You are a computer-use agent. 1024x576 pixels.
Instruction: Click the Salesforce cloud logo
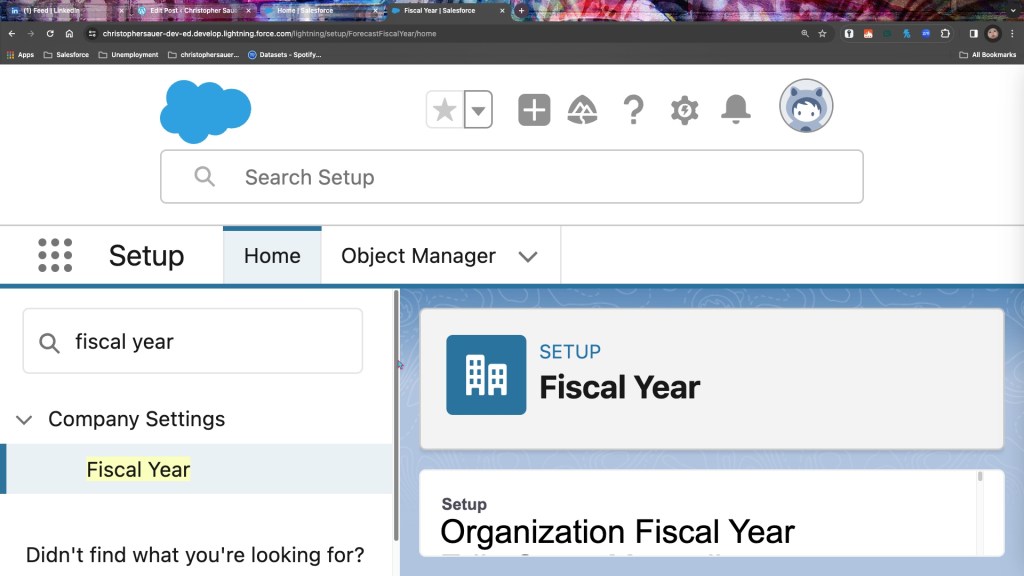point(205,112)
